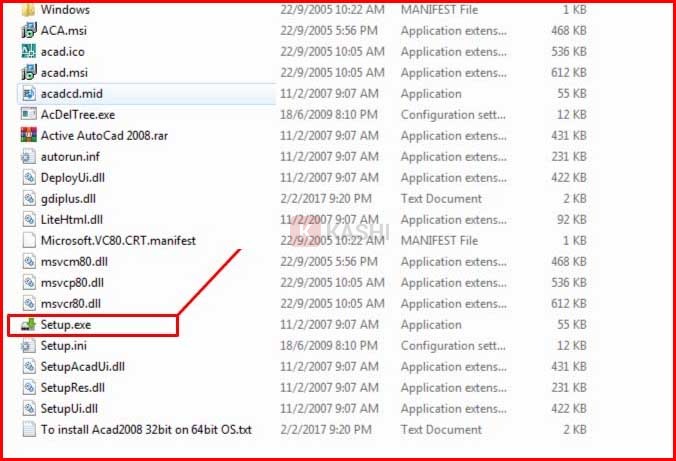Click the Microsoft.VC80.CRT.manifest blank file icon
This screenshot has width=676, height=461.
tap(29, 241)
